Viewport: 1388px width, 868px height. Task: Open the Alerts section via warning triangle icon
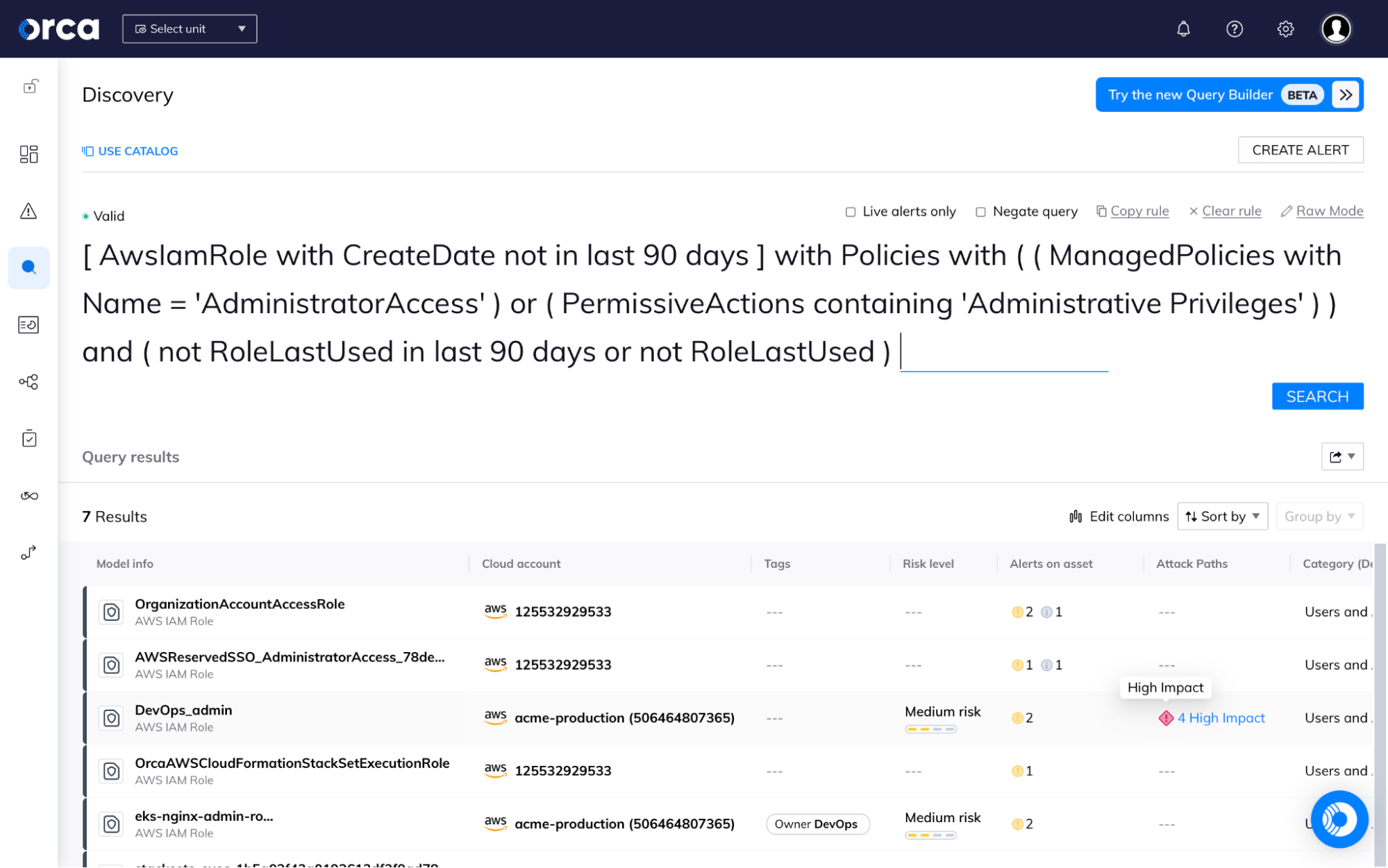click(28, 211)
